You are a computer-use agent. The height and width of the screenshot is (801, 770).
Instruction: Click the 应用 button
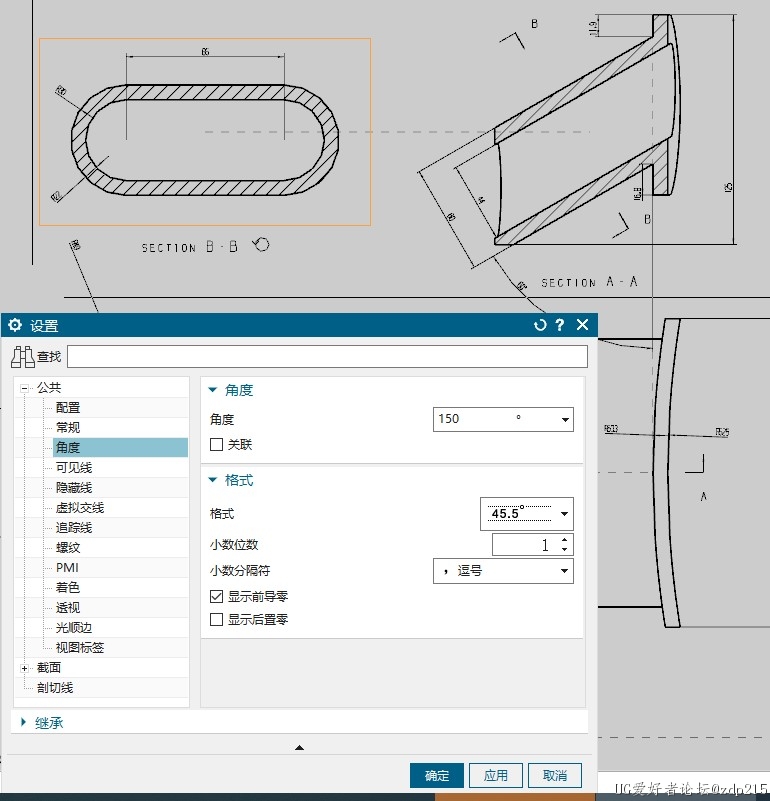click(496, 775)
